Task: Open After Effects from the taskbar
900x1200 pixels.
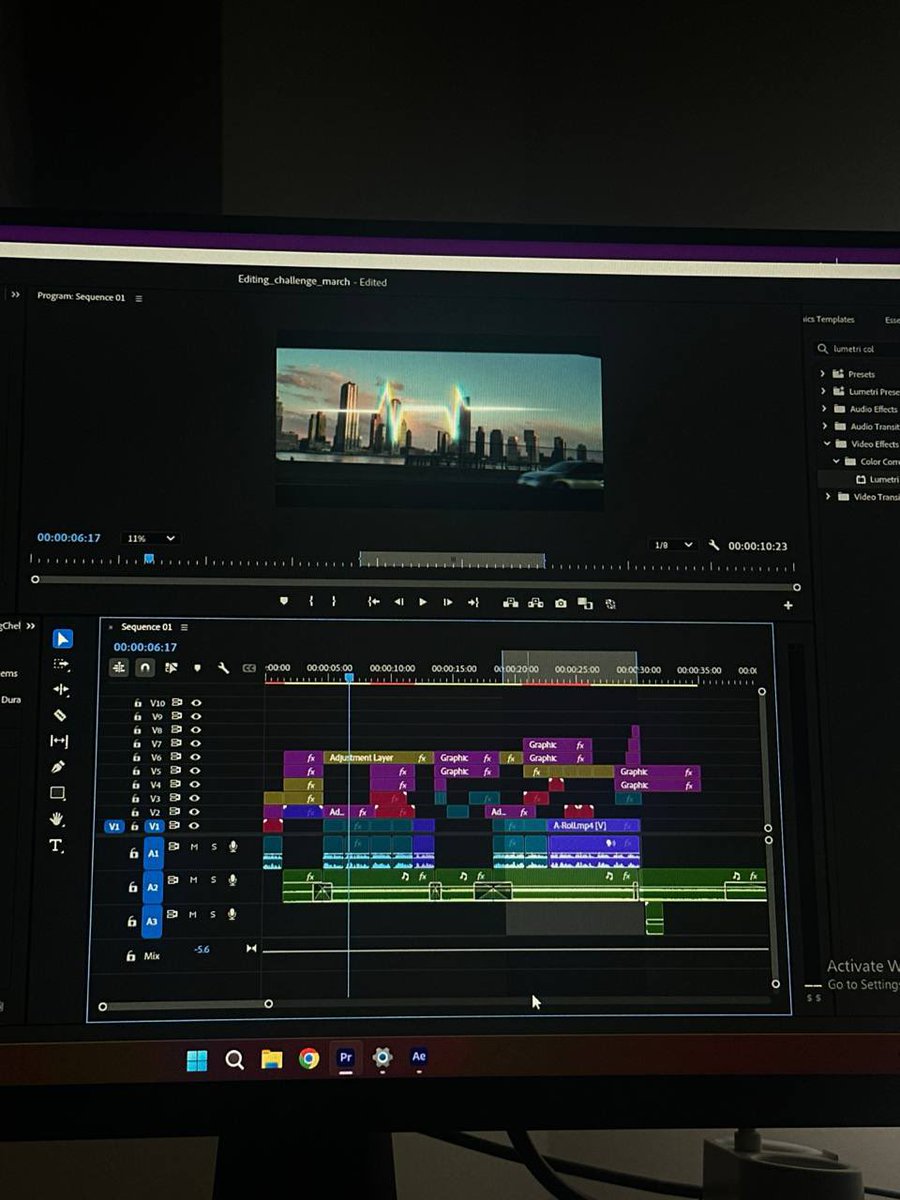Action: coord(419,1057)
